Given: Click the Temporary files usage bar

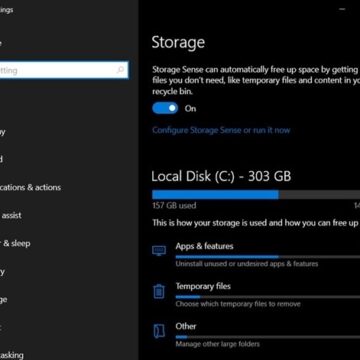Looking at the screenshot, I should point(268,297).
